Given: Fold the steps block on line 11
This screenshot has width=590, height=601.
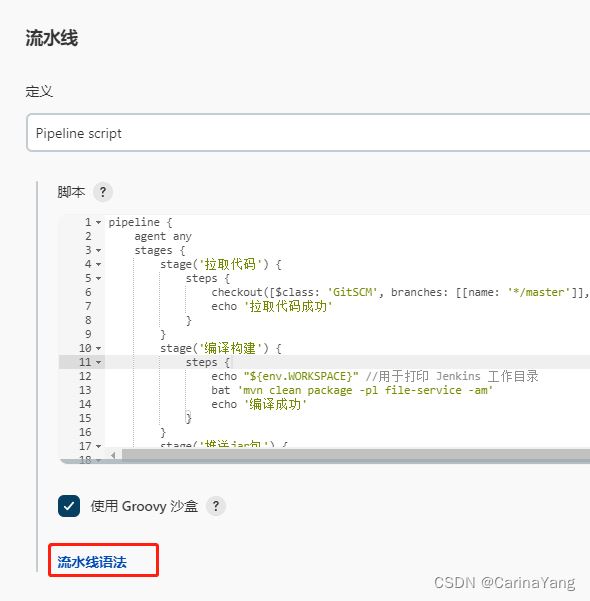Looking at the screenshot, I should [x=99, y=362].
